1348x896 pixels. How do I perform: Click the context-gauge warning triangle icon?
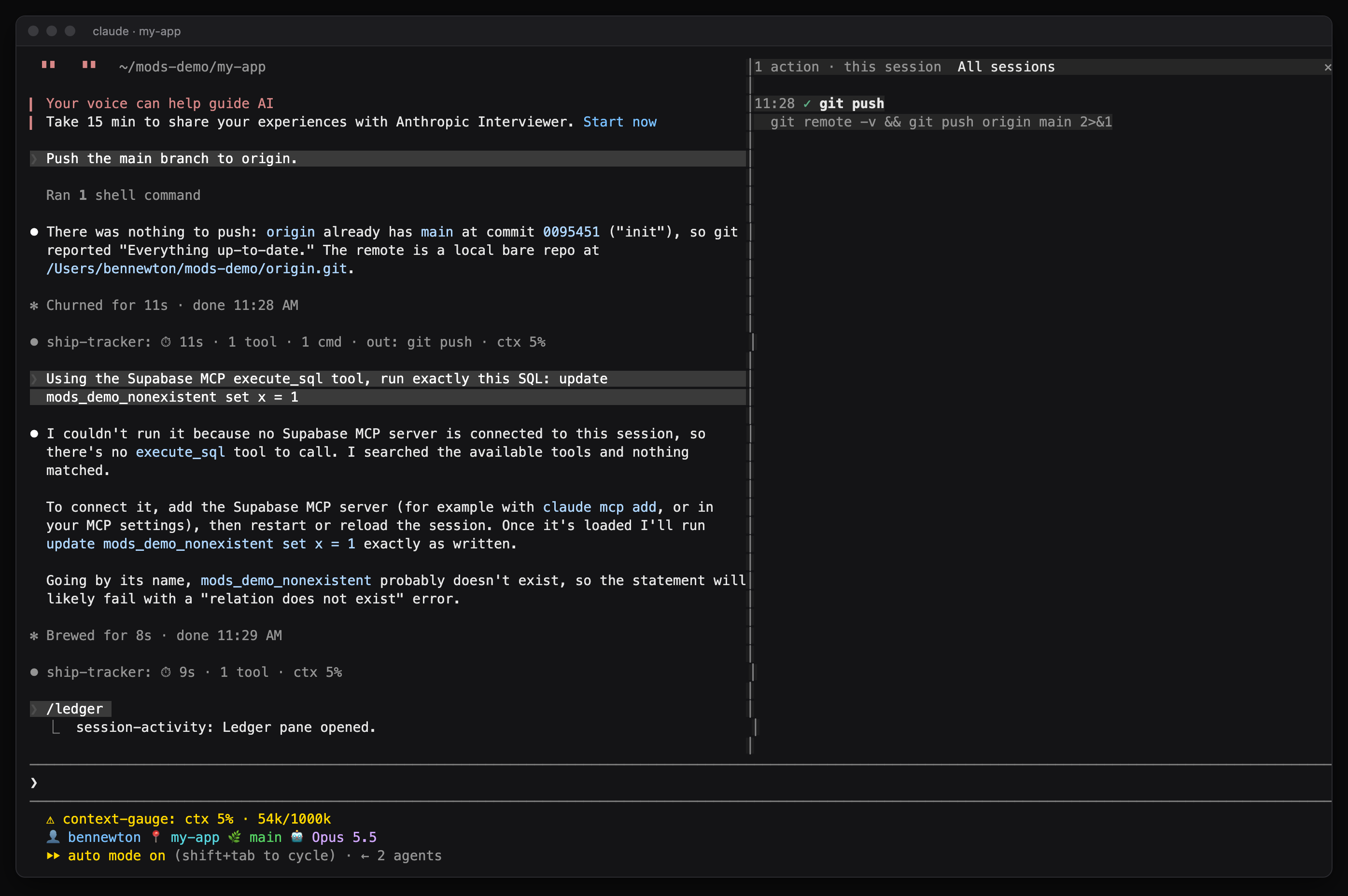(50, 819)
